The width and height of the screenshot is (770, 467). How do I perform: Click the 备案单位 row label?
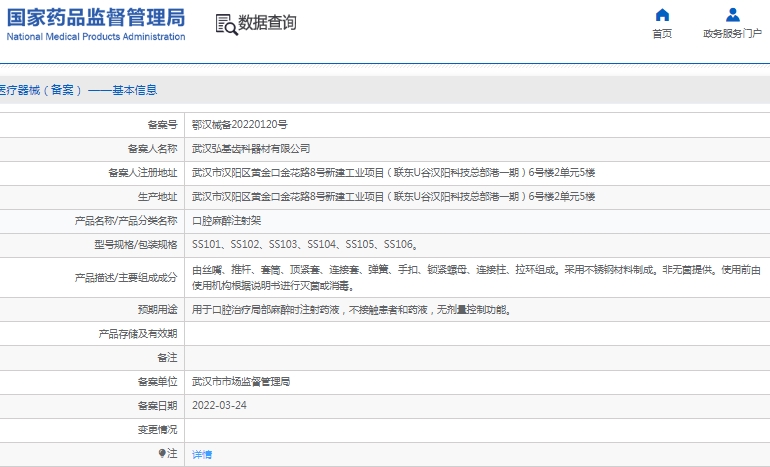[157, 382]
